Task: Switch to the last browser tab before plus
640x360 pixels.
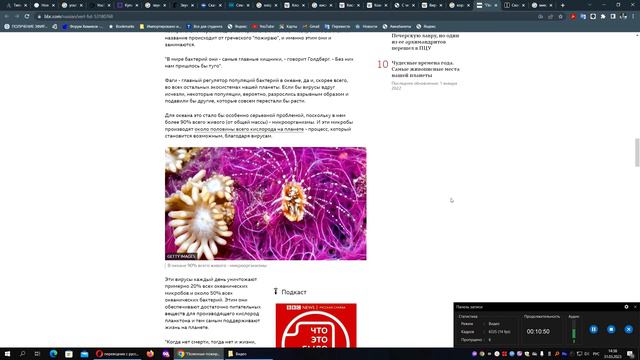Action: click(542, 5)
